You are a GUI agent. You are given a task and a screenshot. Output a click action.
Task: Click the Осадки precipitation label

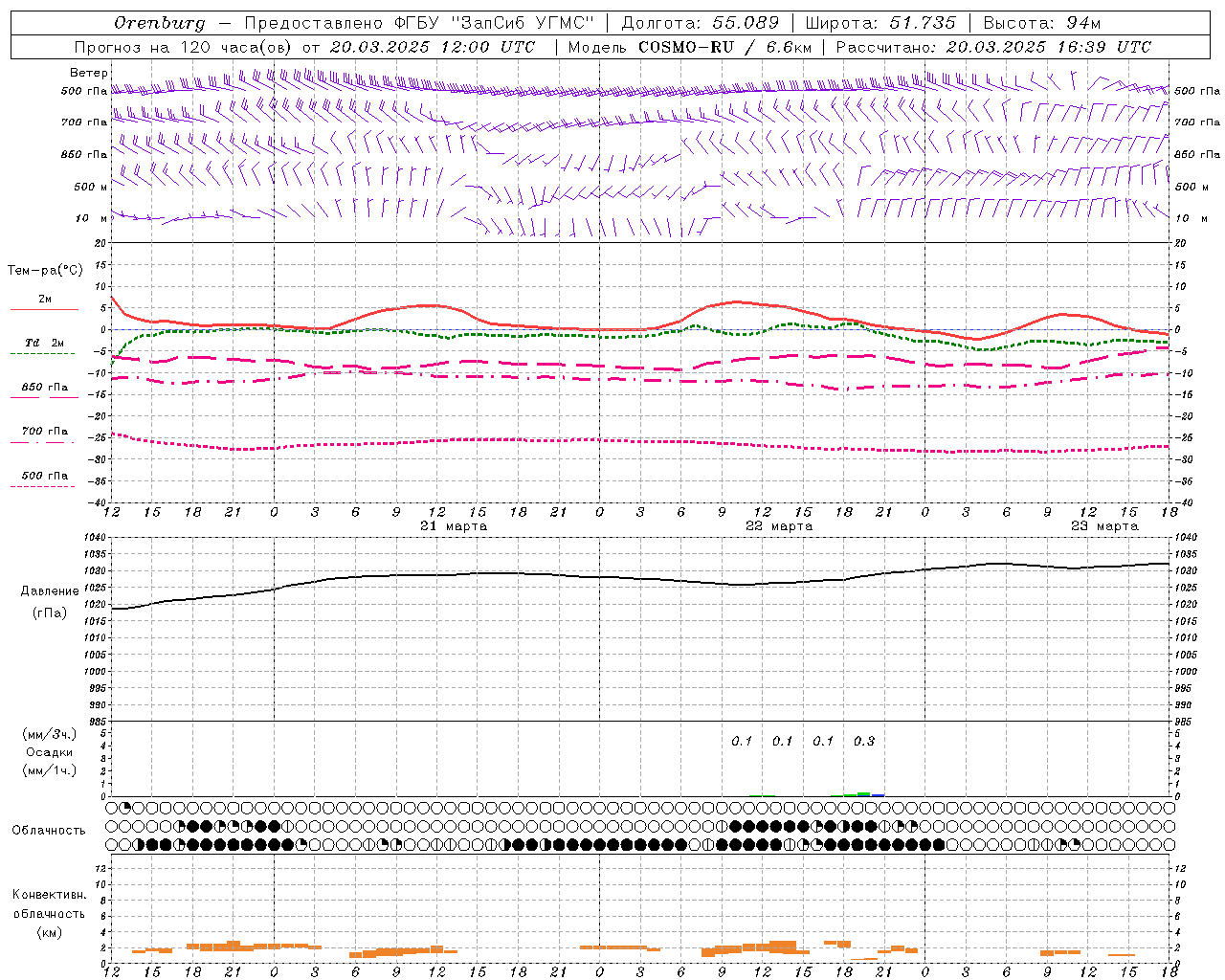50,752
